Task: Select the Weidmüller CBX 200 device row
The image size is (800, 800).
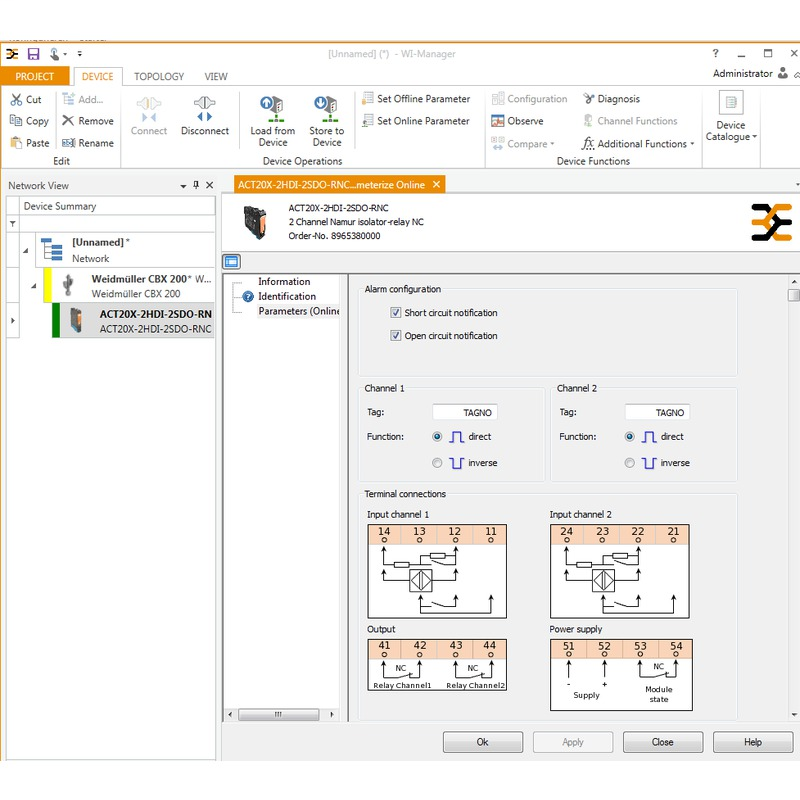Action: coord(129,286)
